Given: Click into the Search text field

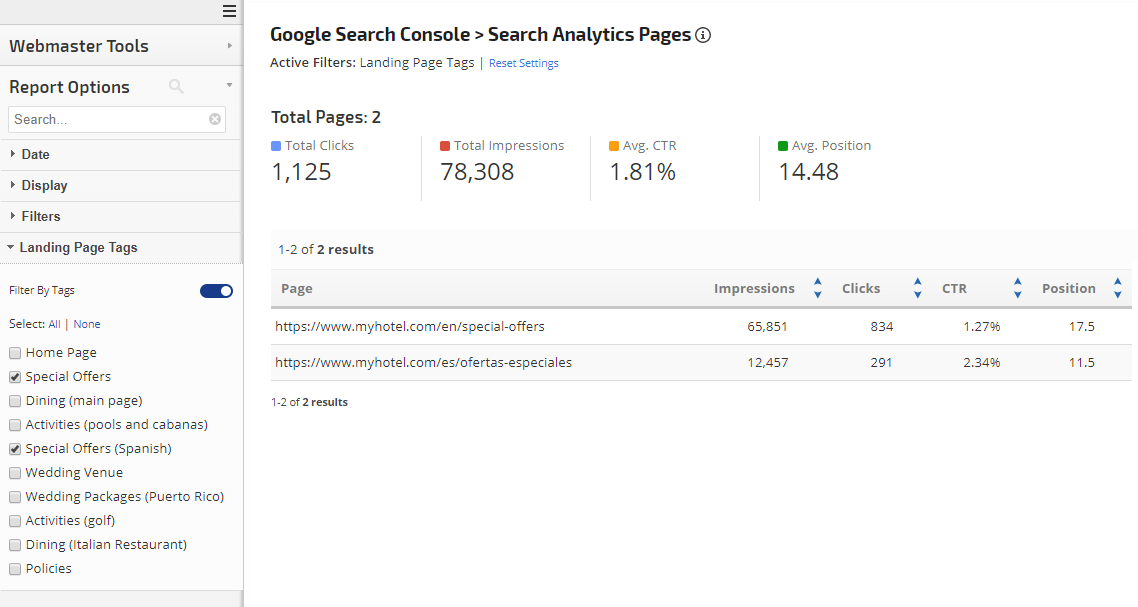Looking at the screenshot, I should [108, 119].
